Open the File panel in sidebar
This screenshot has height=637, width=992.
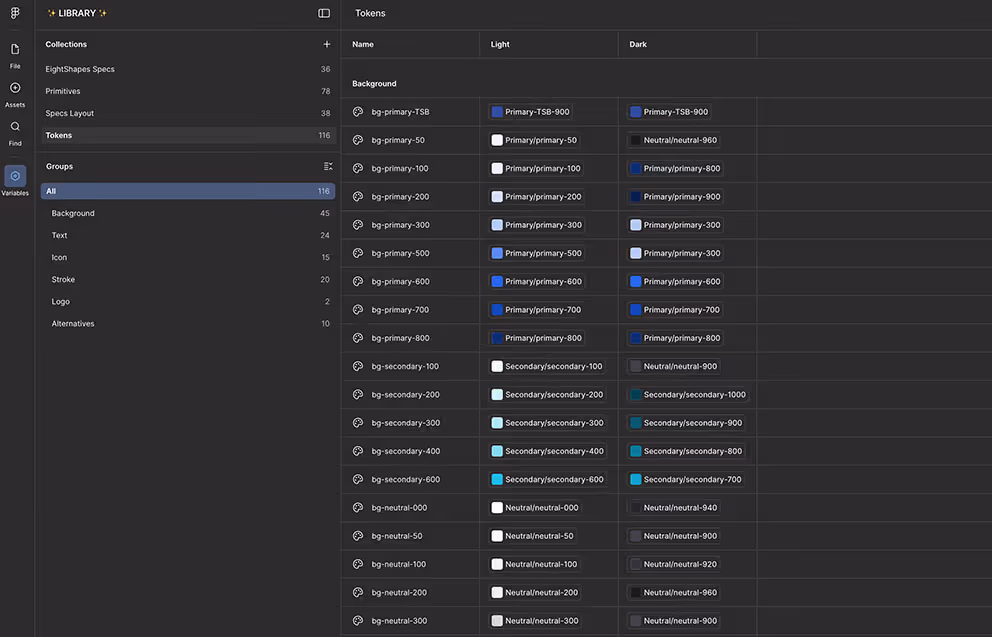pyautogui.click(x=15, y=55)
